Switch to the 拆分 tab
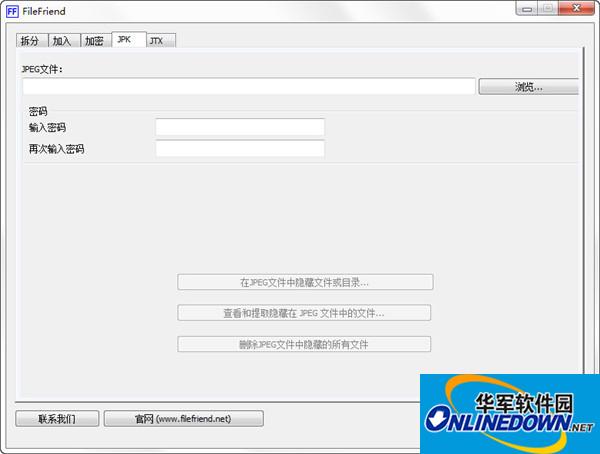Screen dimensions: 600x454 coord(31,41)
